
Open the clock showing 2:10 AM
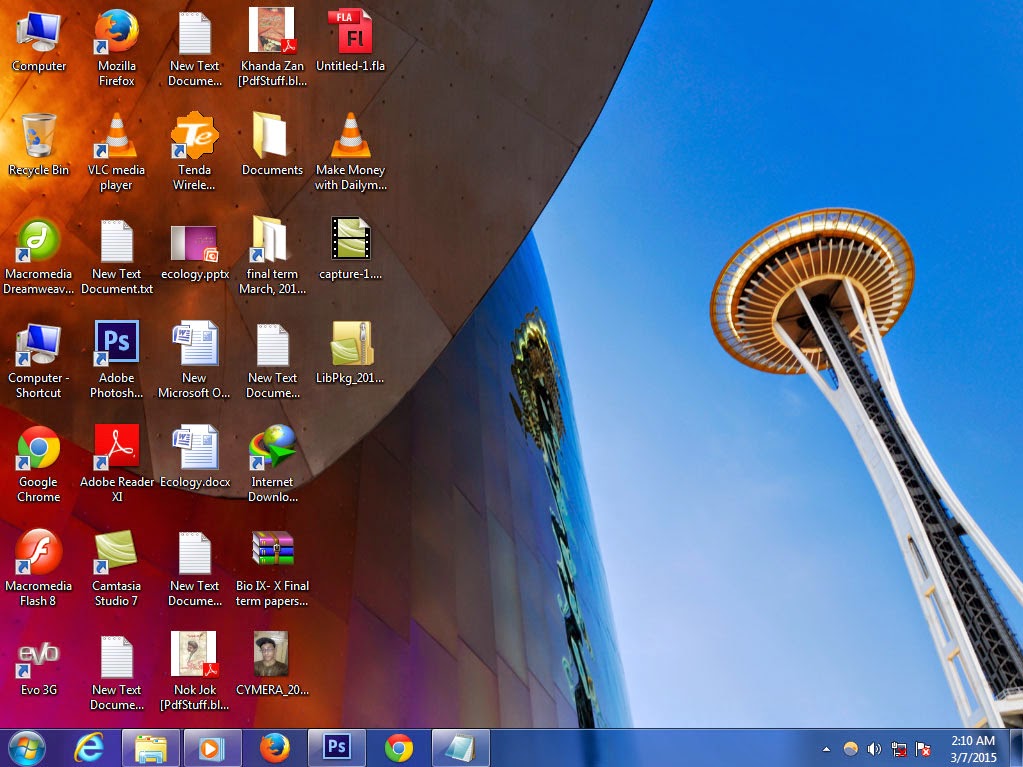(x=973, y=749)
